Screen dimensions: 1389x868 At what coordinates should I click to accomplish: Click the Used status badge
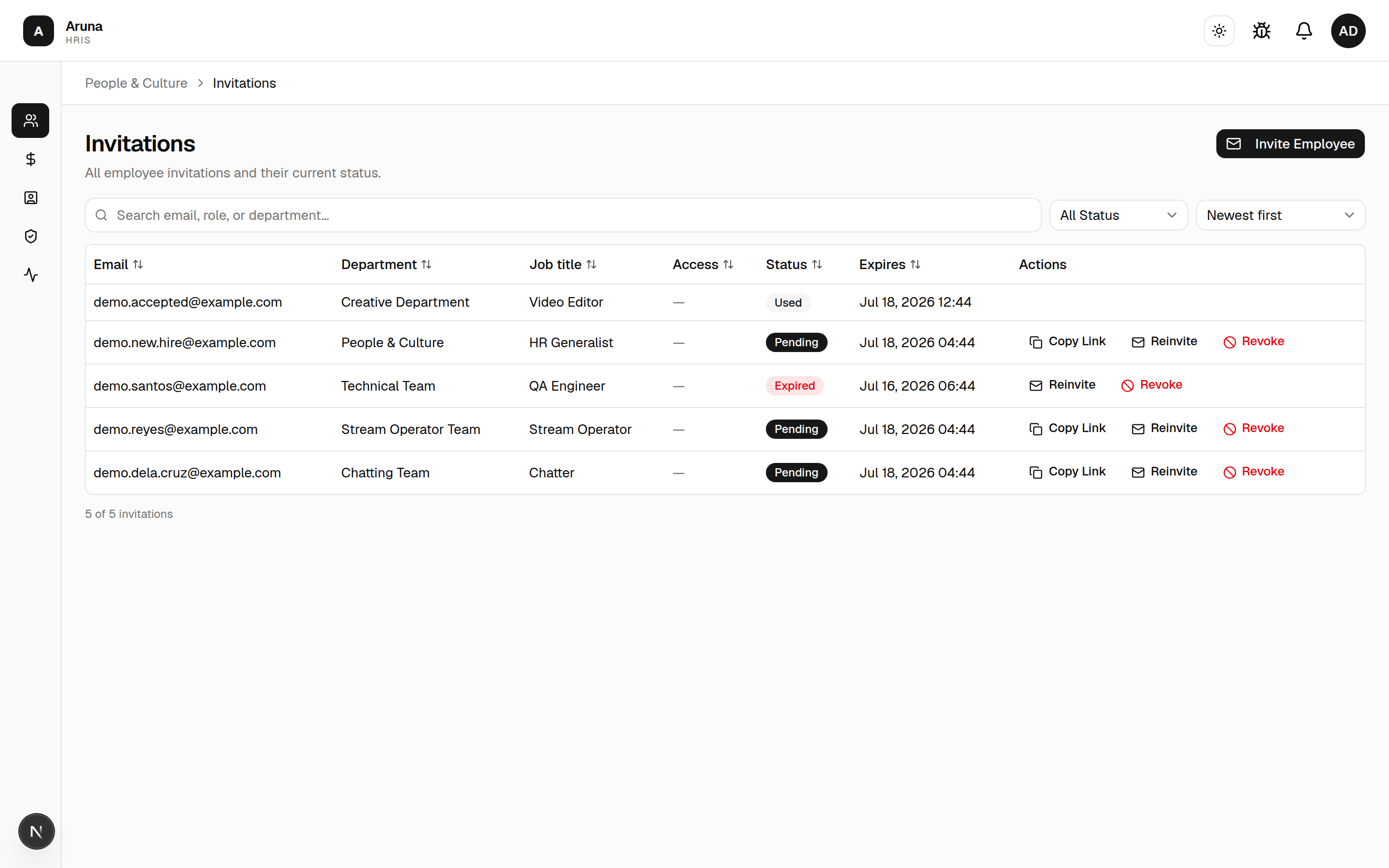pos(788,302)
